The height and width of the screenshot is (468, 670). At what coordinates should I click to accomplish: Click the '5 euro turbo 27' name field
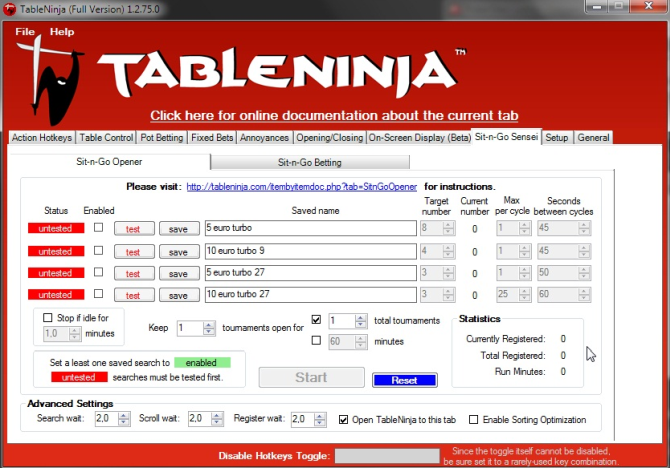311,273
